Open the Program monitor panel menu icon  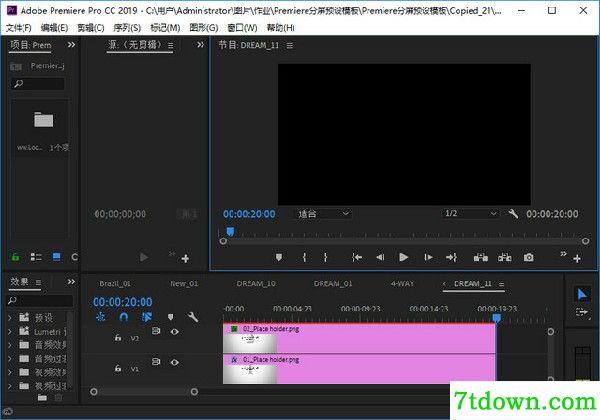point(290,46)
